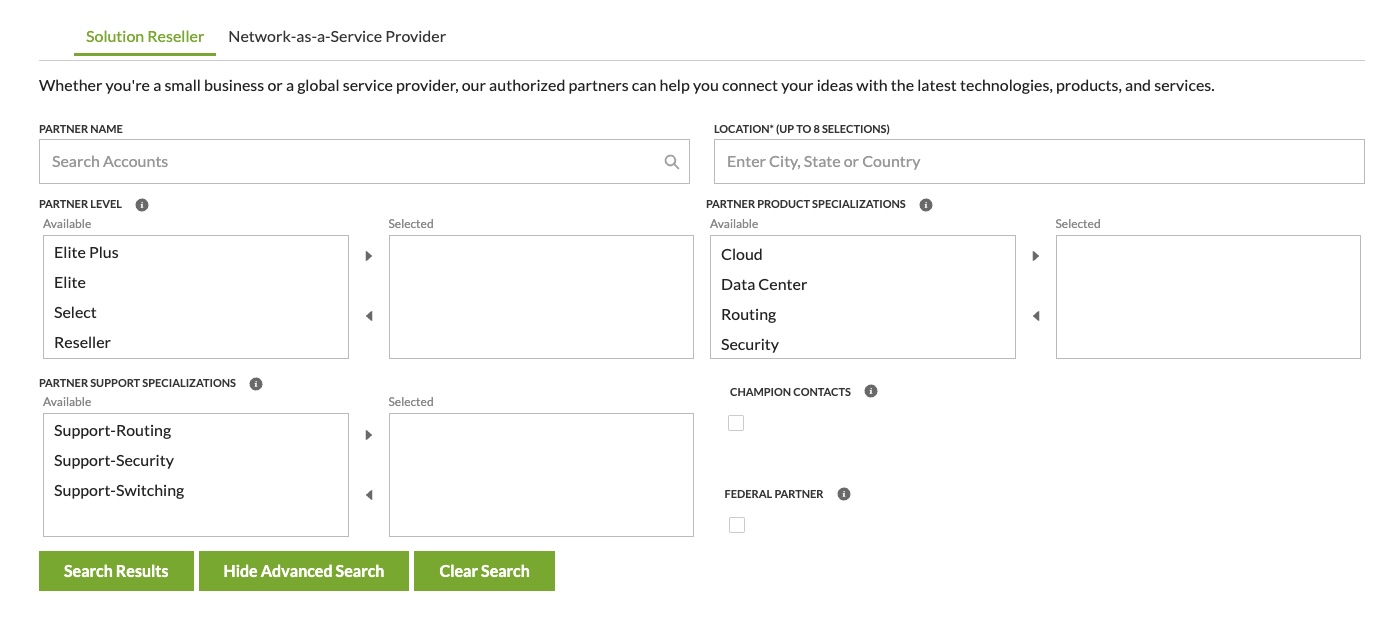Click the Federal Partner info icon

click(844, 494)
